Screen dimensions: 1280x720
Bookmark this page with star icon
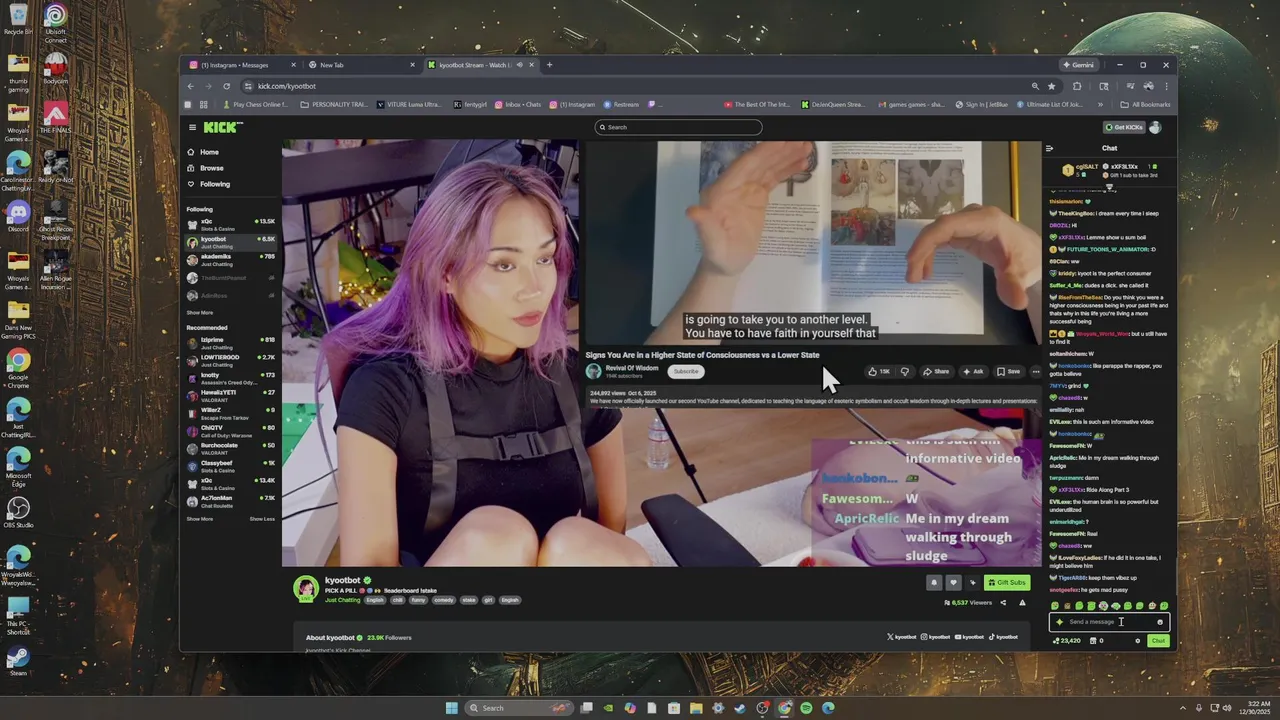pyautogui.click(x=1051, y=86)
